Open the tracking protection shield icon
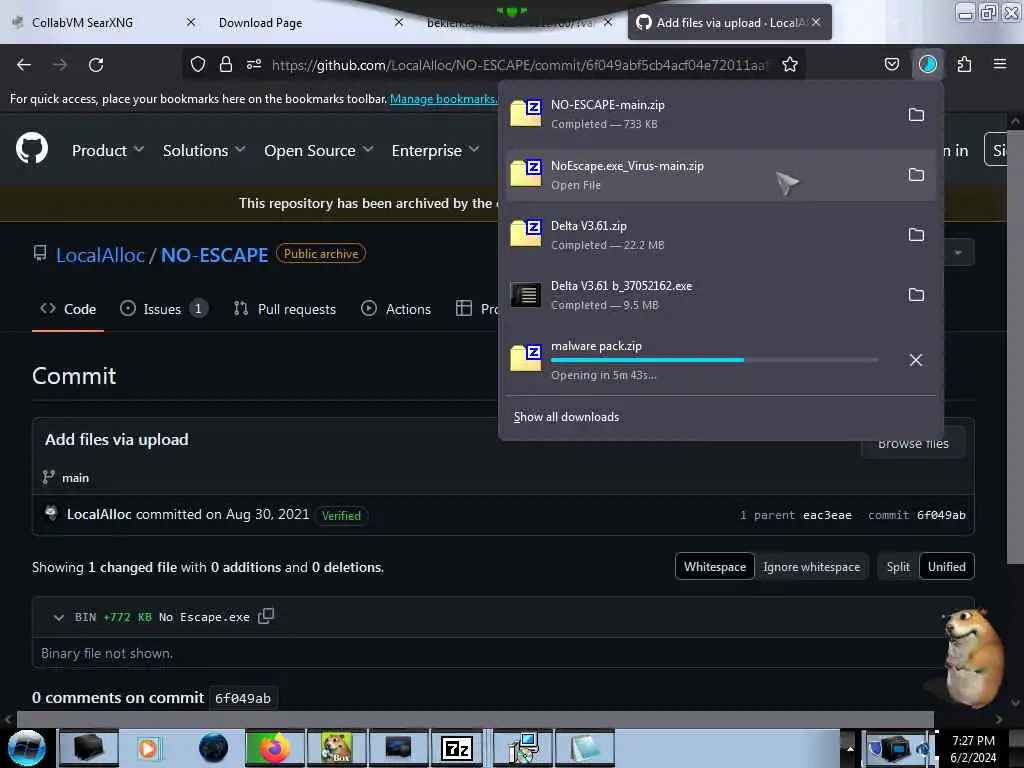The image size is (1024, 768). tap(198, 64)
